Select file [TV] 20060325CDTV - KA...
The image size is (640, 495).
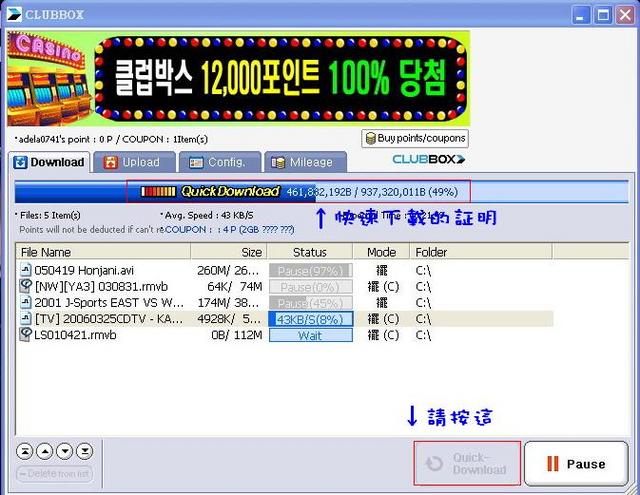click(109, 319)
